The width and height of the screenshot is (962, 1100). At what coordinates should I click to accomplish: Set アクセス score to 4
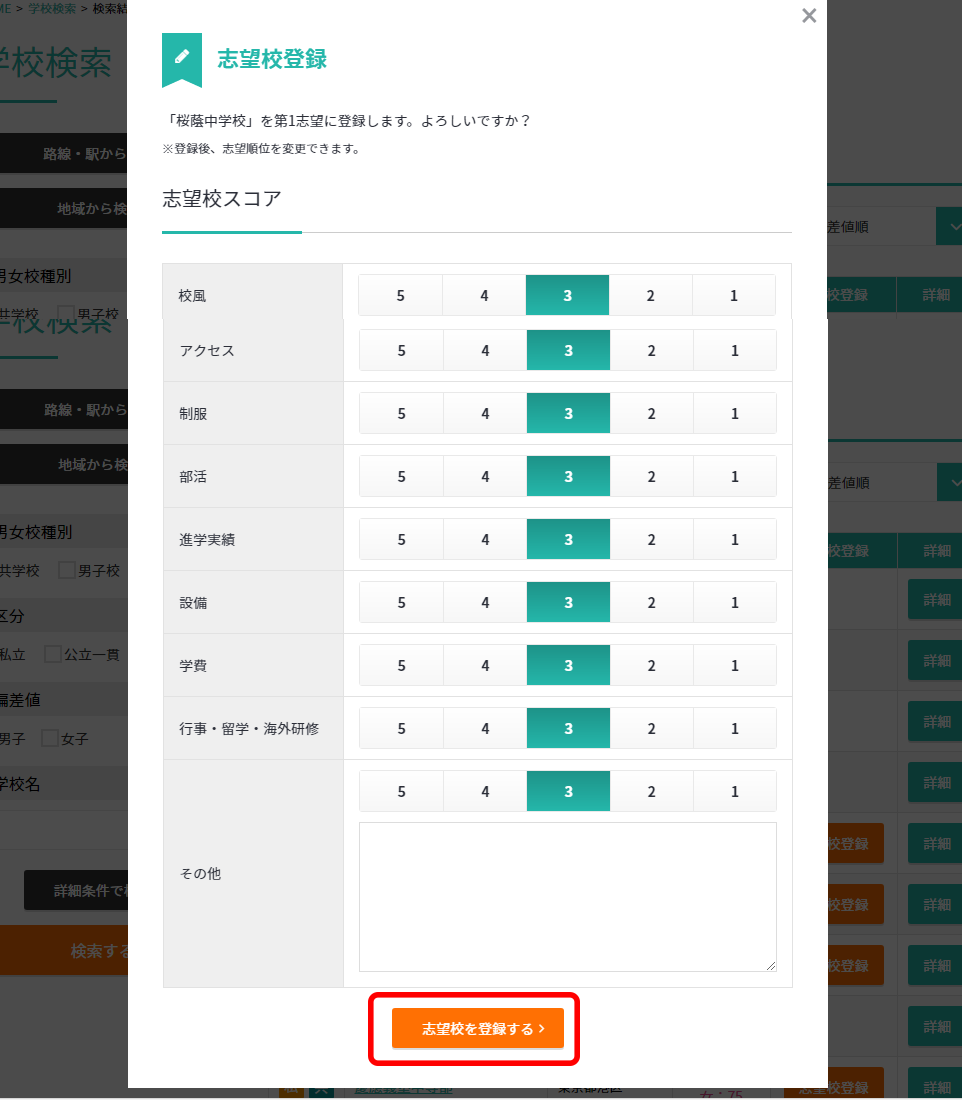tap(485, 351)
